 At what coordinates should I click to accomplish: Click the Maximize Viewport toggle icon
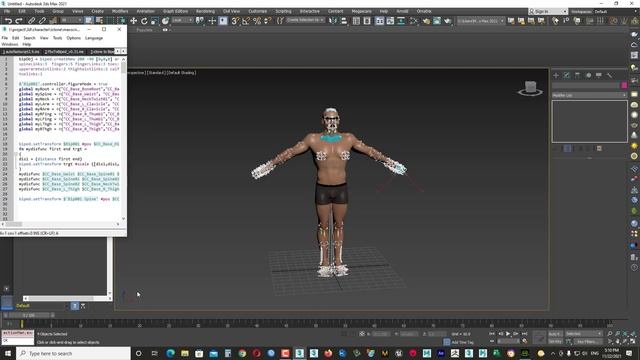point(633,341)
